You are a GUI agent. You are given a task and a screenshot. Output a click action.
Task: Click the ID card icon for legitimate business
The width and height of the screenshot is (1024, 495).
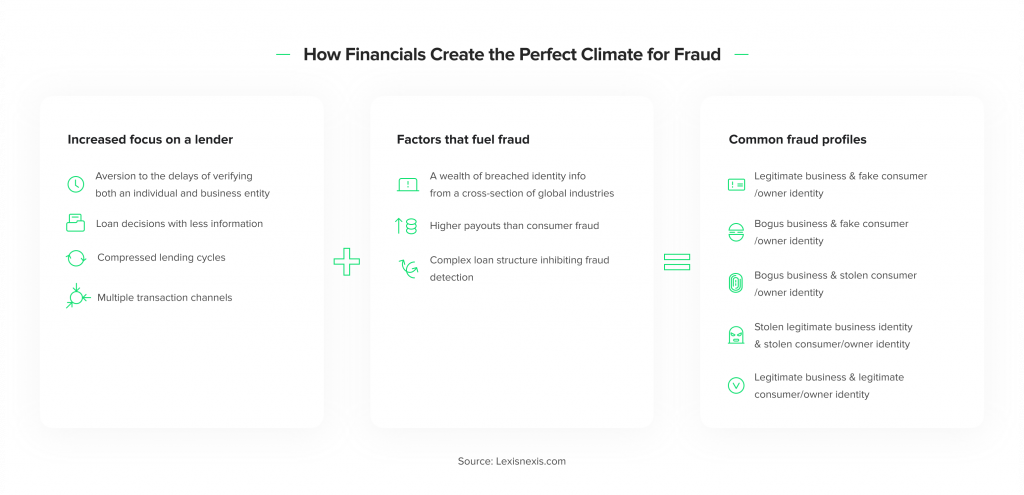[736, 185]
